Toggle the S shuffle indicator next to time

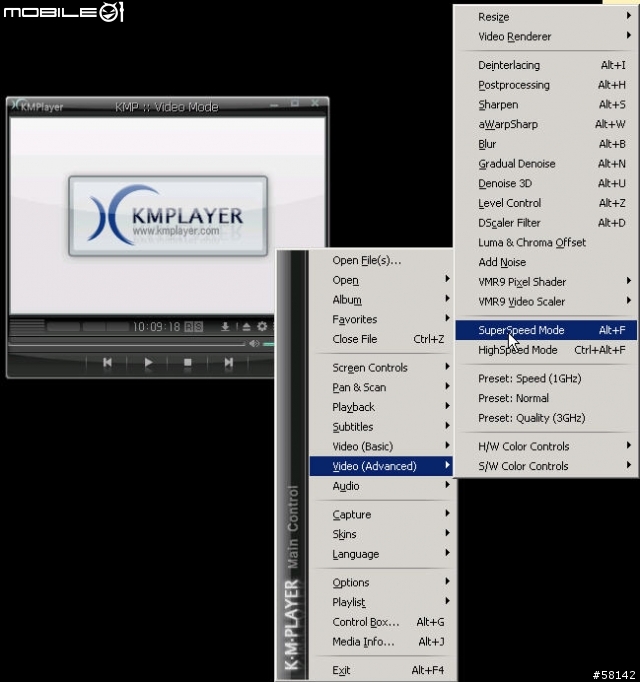198,327
